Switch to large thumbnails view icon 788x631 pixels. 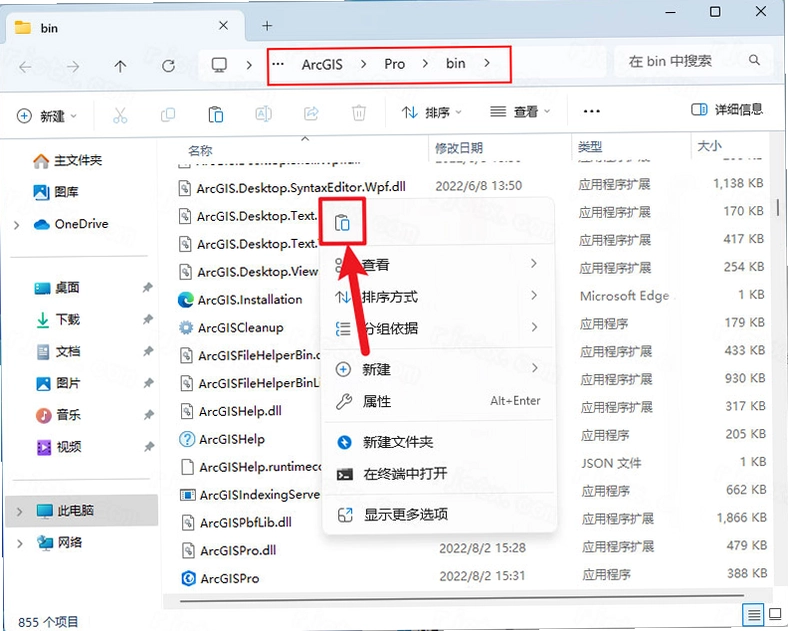[775, 614]
